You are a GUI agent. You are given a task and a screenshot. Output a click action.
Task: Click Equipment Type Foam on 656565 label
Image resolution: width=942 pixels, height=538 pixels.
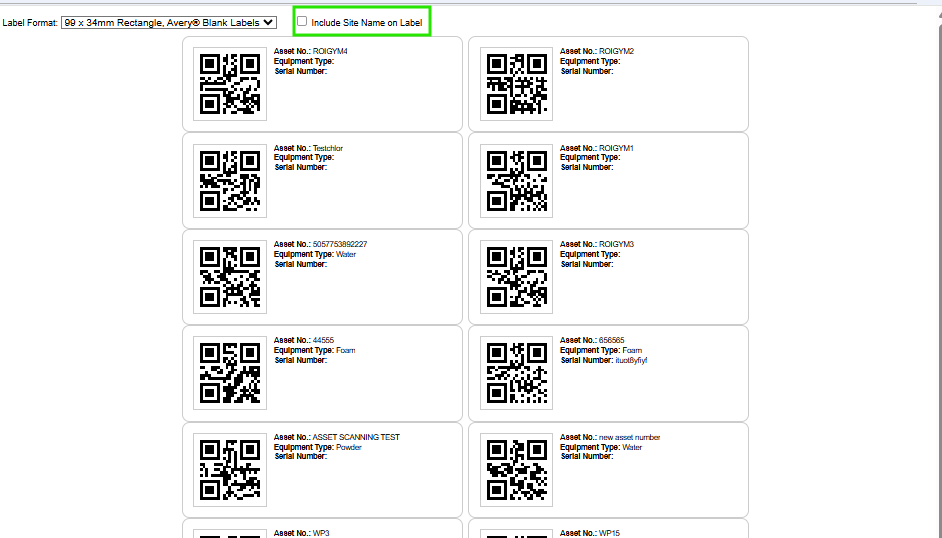point(632,350)
